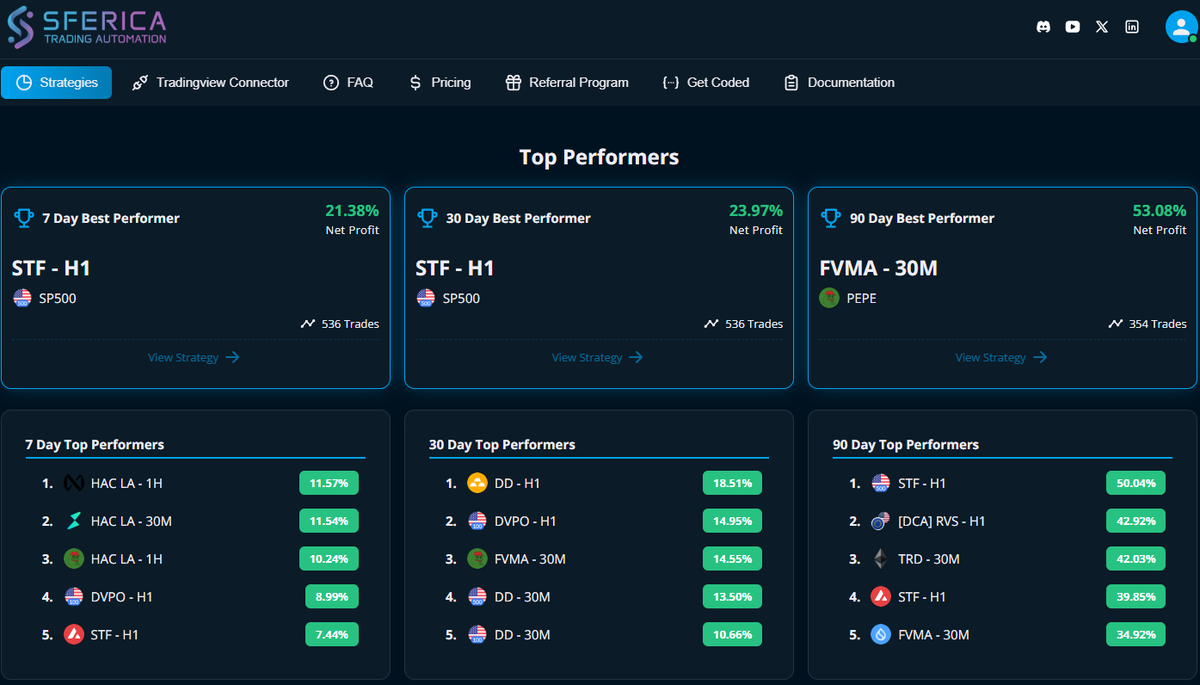Click the Sferica Trading Automation logo
Screen dimensions: 1200x685
[x=87, y=28]
